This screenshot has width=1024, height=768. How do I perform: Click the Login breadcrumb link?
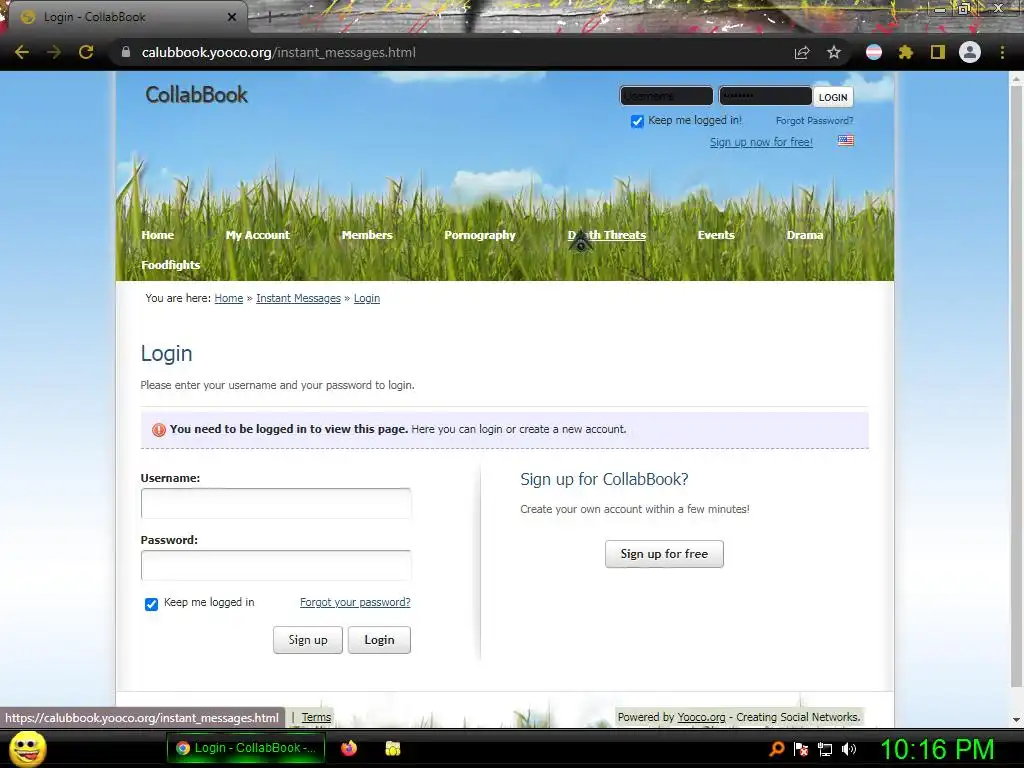367,298
